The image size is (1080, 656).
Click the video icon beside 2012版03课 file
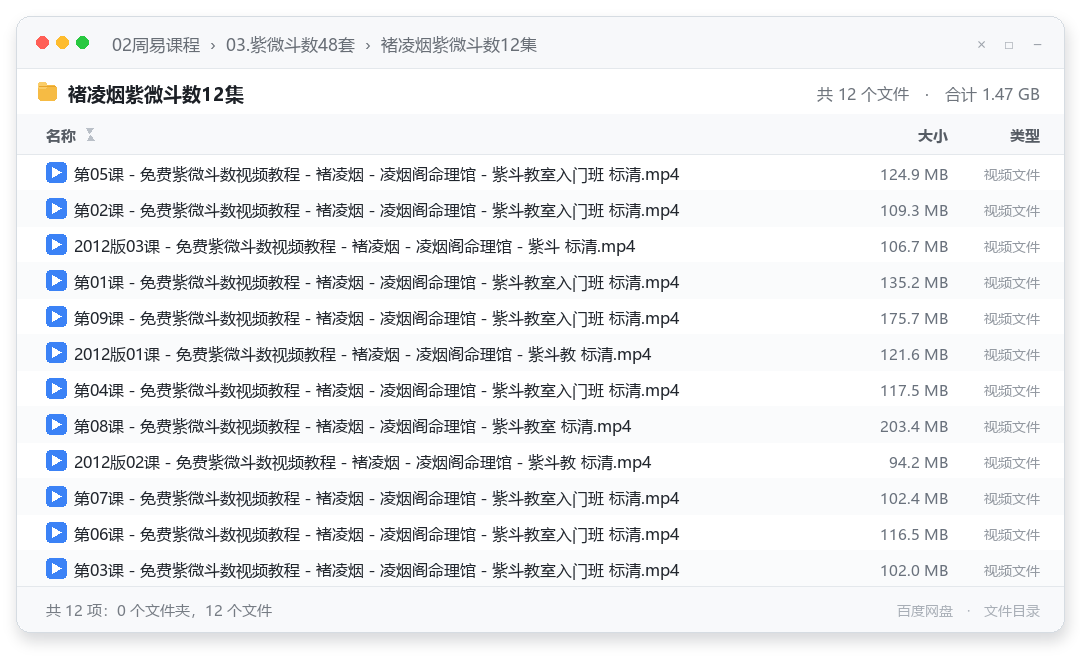[56, 245]
